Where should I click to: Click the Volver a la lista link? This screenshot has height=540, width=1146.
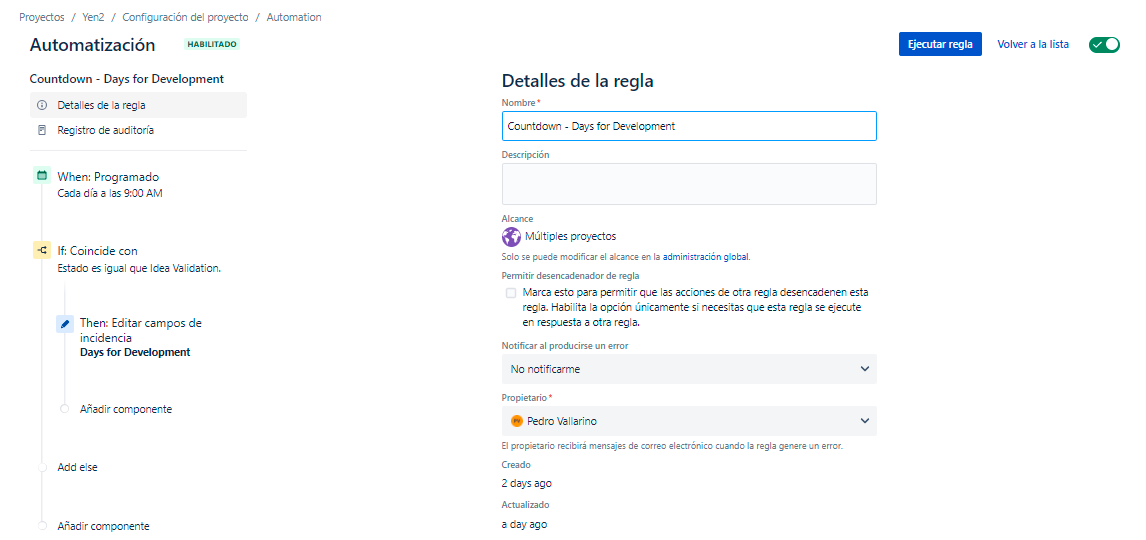pos(1033,45)
